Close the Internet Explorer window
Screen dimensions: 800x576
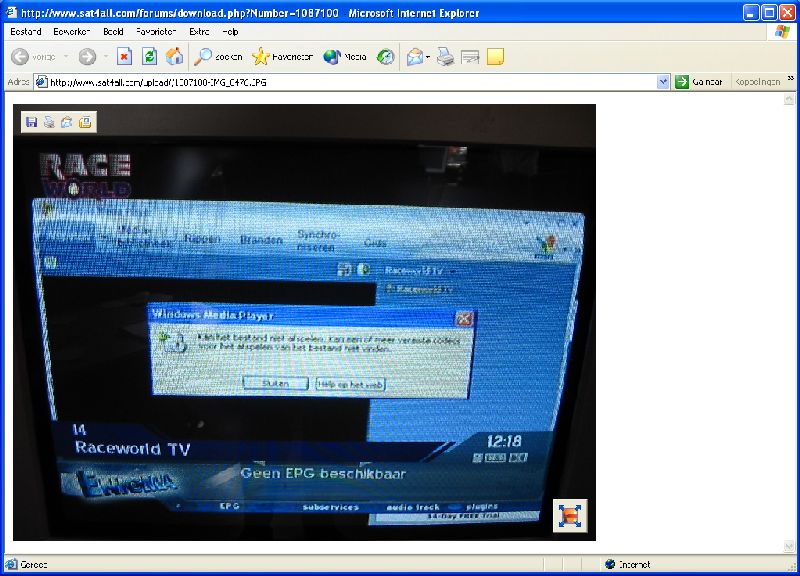click(x=787, y=12)
